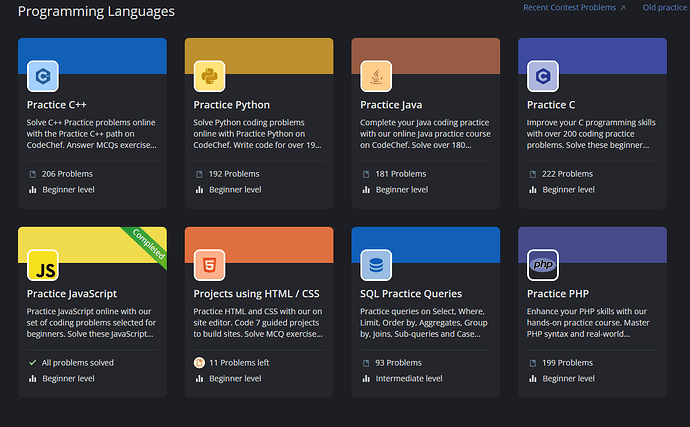Click 'Beginner level' text in Practice PHP card
Viewport: 690px width, 427px height.
click(x=568, y=379)
